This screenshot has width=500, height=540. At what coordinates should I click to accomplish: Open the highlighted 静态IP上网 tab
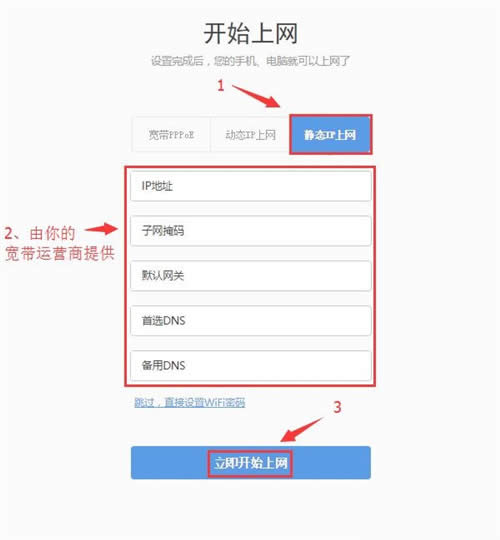[x=331, y=135]
